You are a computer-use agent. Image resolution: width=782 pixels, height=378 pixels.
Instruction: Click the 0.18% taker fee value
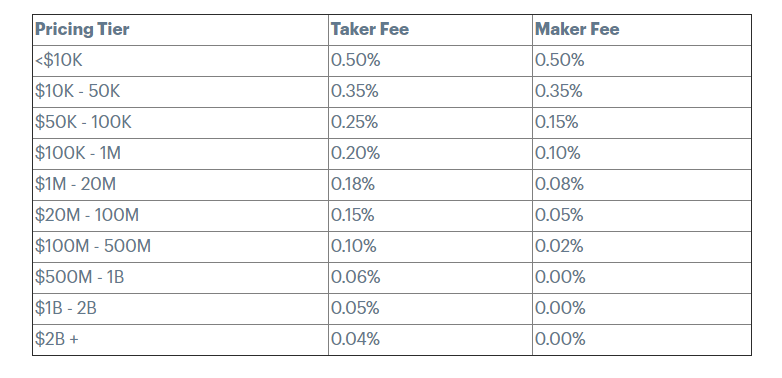click(353, 184)
